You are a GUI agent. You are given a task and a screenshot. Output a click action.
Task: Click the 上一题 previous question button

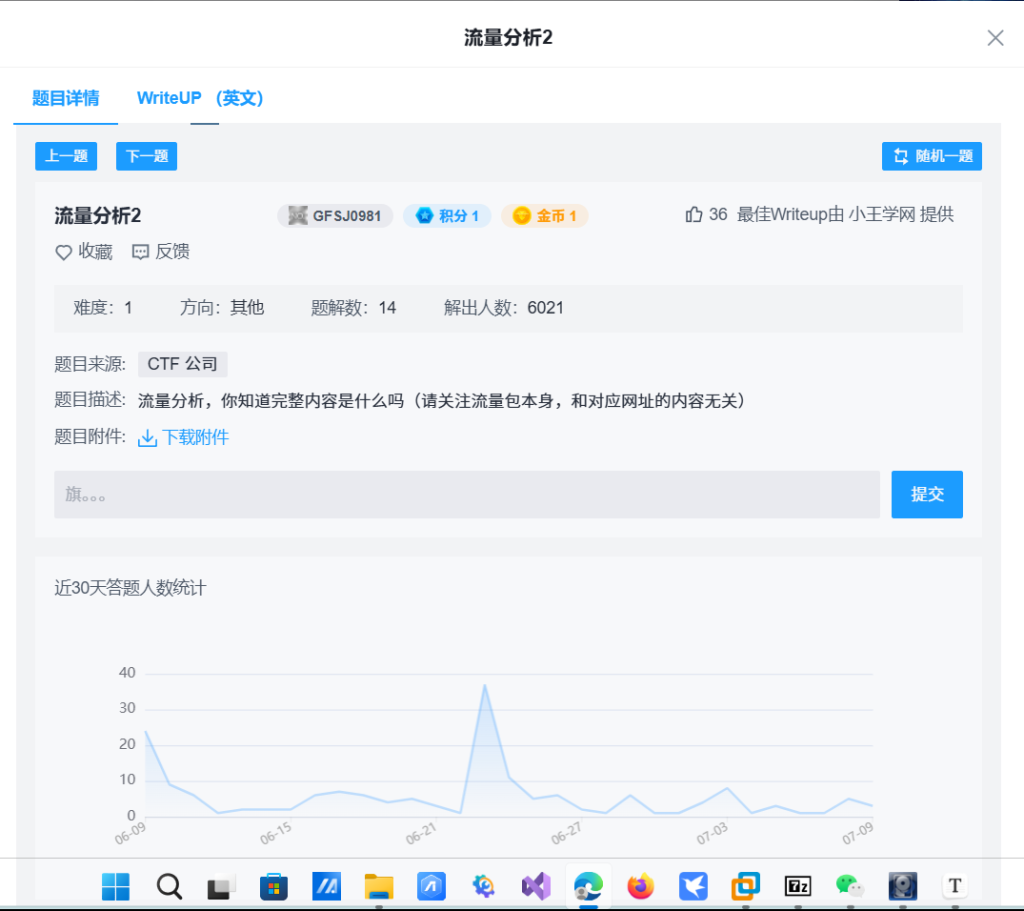click(x=66, y=156)
